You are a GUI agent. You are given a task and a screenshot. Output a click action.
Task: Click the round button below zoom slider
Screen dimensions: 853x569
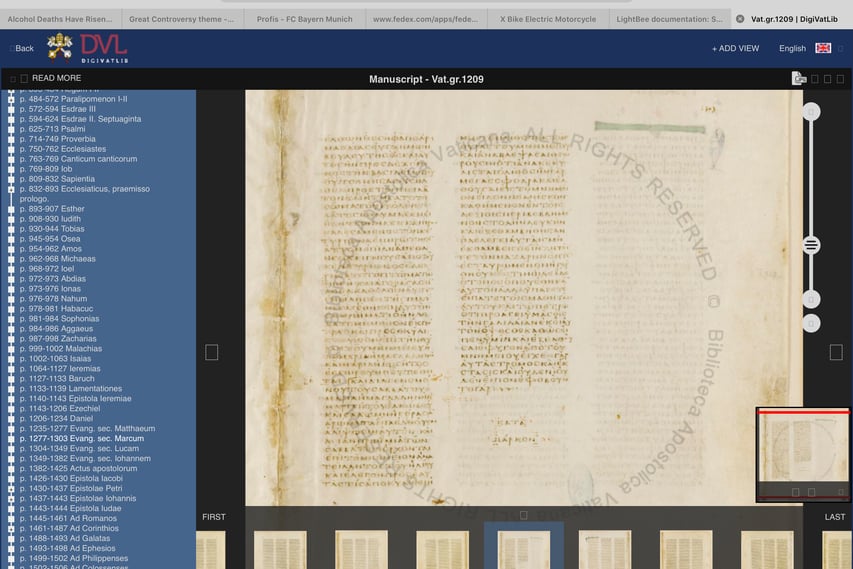pyautogui.click(x=811, y=299)
